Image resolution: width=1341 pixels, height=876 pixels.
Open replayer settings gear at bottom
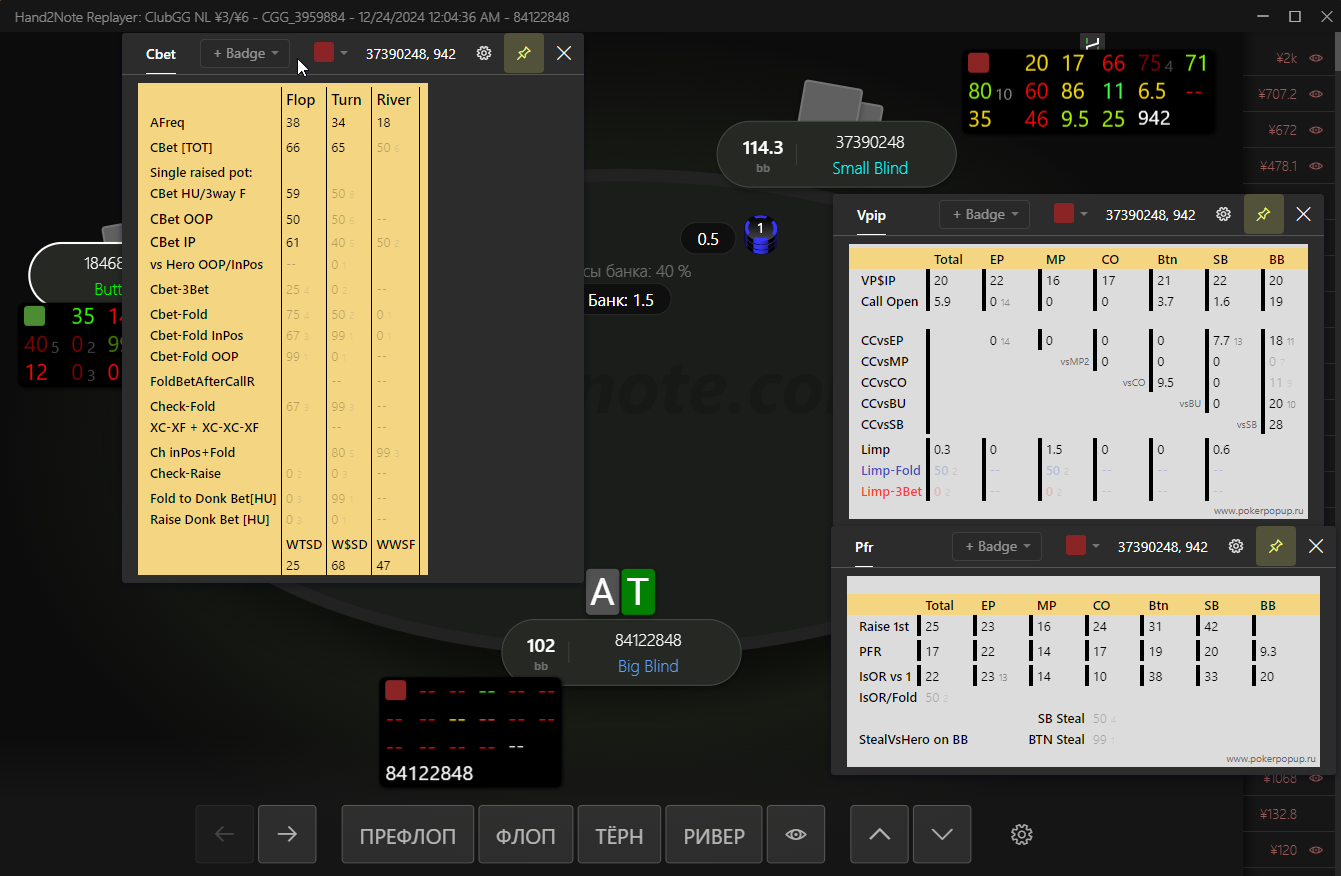tap(1021, 834)
